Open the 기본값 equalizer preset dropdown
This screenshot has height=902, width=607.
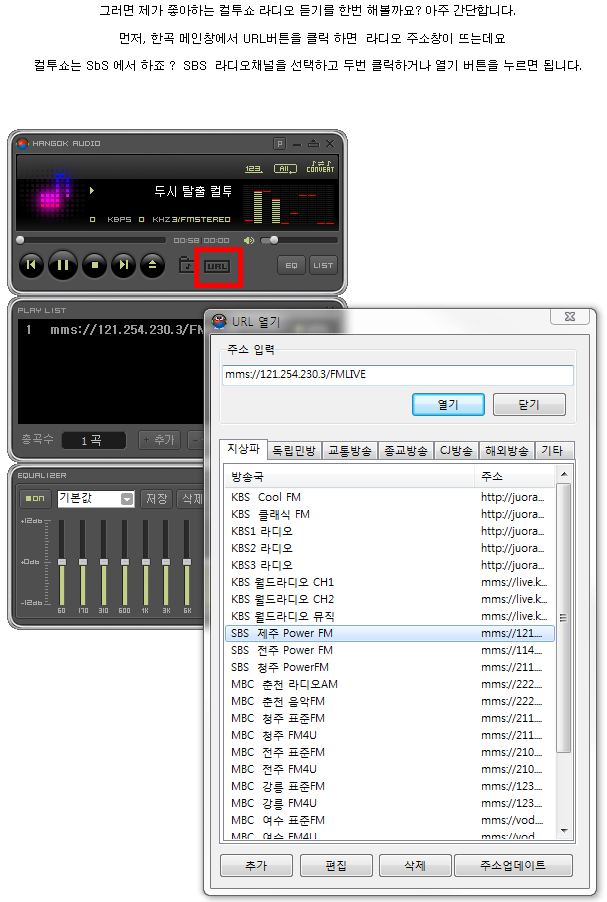(96, 498)
